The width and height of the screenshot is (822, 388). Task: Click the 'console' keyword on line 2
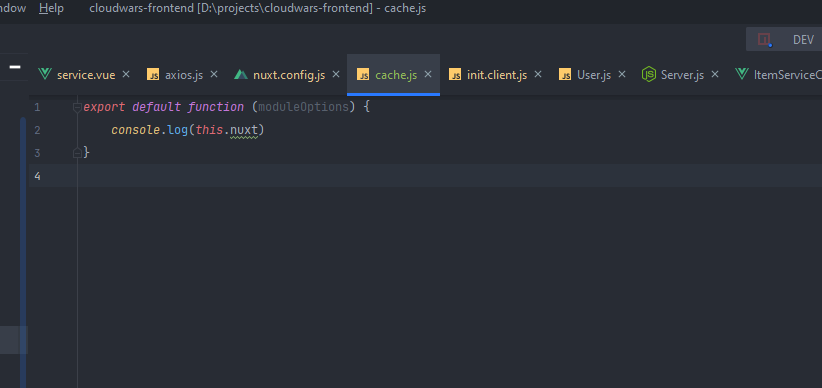[135, 130]
